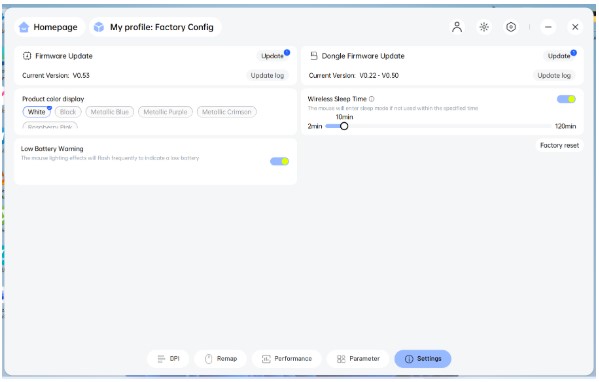
Task: Select Metallic Crimson product color
Action: tap(227, 112)
